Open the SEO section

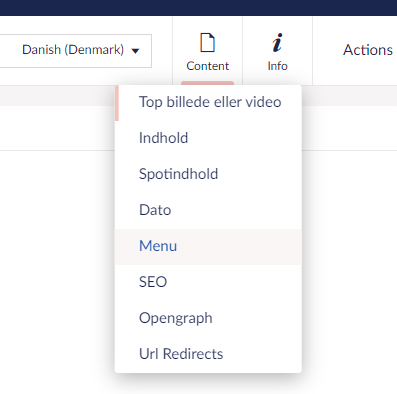point(208,282)
